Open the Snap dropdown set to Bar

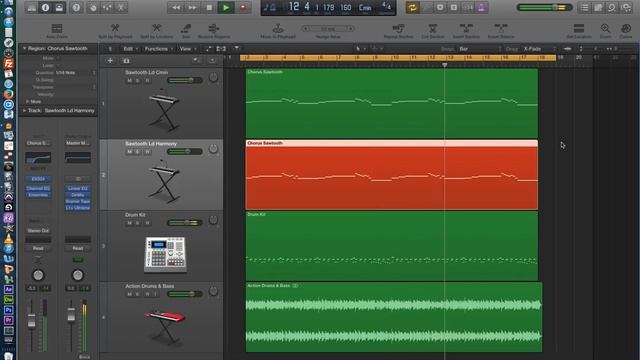[480, 49]
